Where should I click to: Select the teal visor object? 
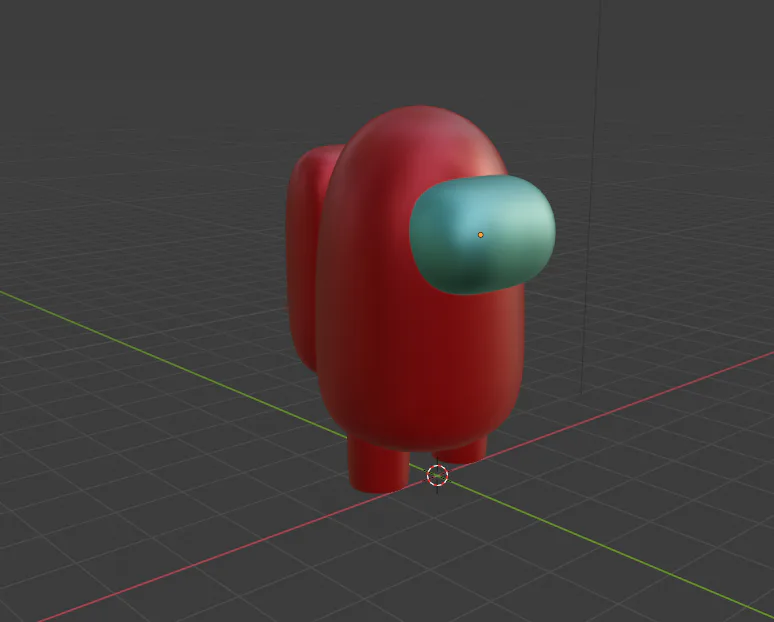click(x=482, y=234)
